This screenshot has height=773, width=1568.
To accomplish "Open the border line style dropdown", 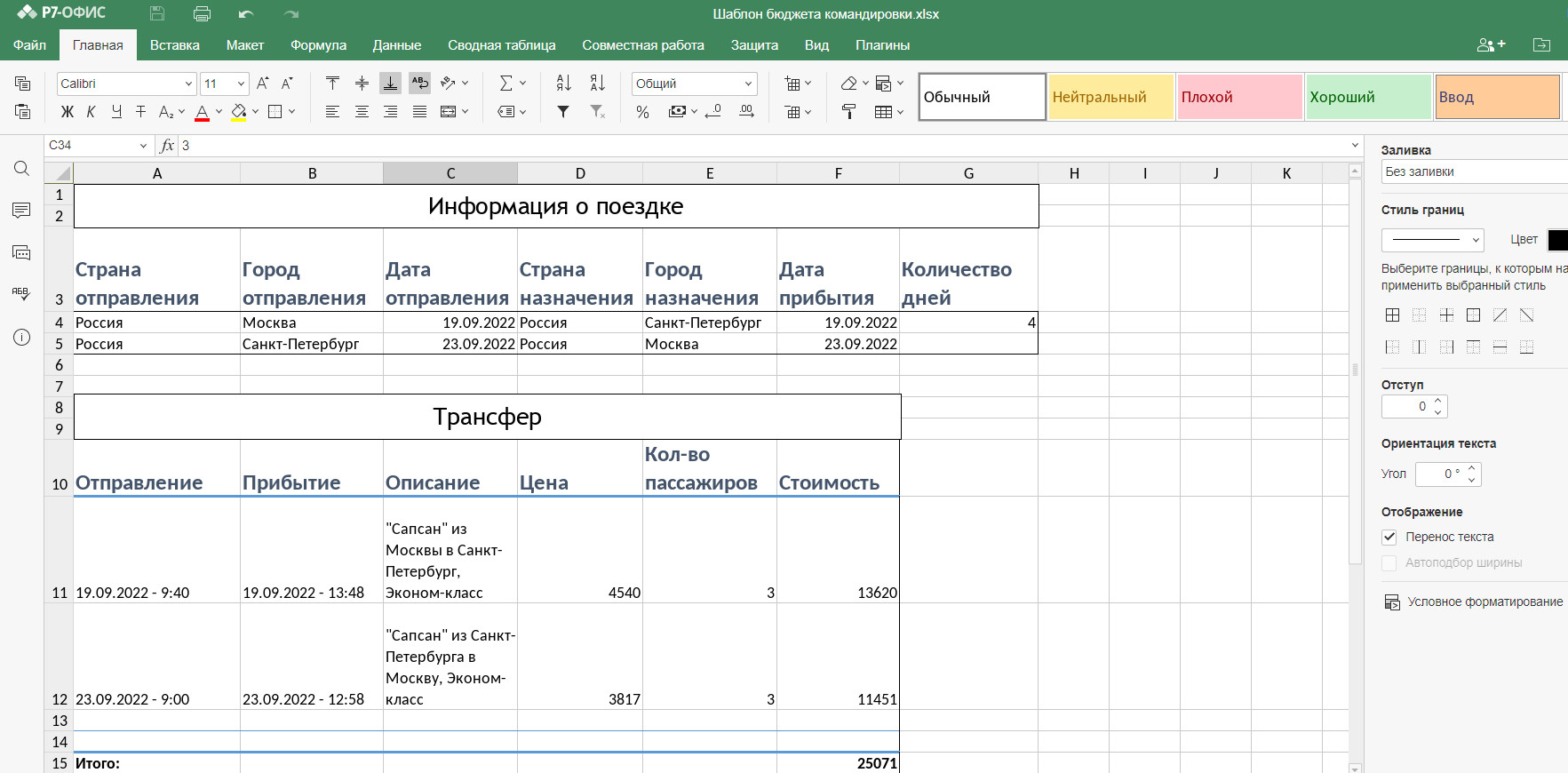I will click(1432, 240).
